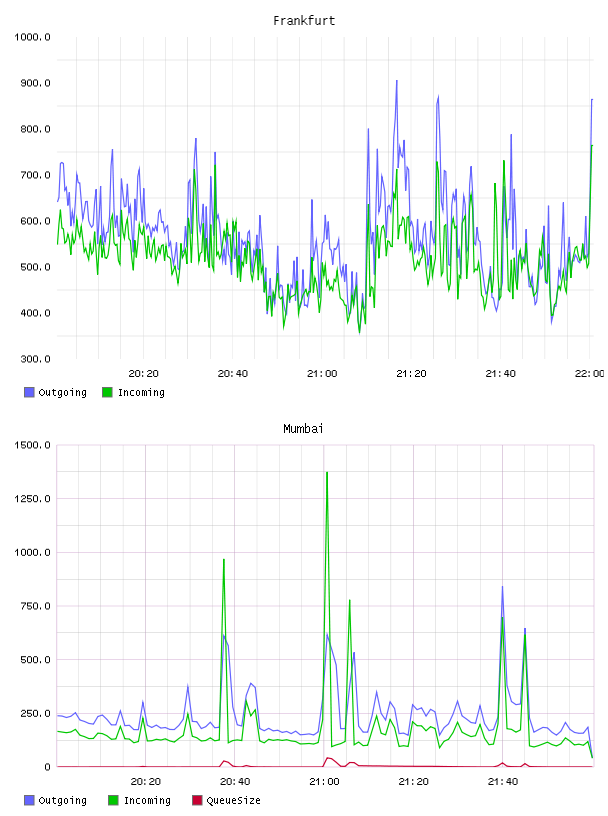Click the Outgoing legend label under Frankfurt
The image size is (608, 816).
(x=62, y=392)
